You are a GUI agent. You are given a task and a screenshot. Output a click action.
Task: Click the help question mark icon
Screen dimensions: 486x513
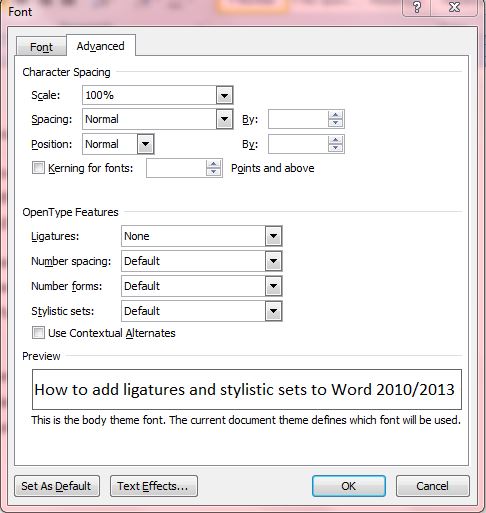(417, 7)
